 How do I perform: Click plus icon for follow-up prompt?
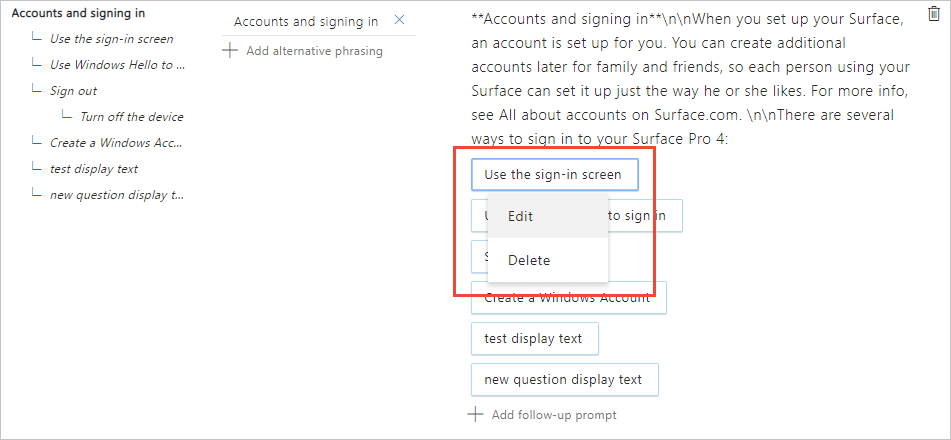point(476,414)
